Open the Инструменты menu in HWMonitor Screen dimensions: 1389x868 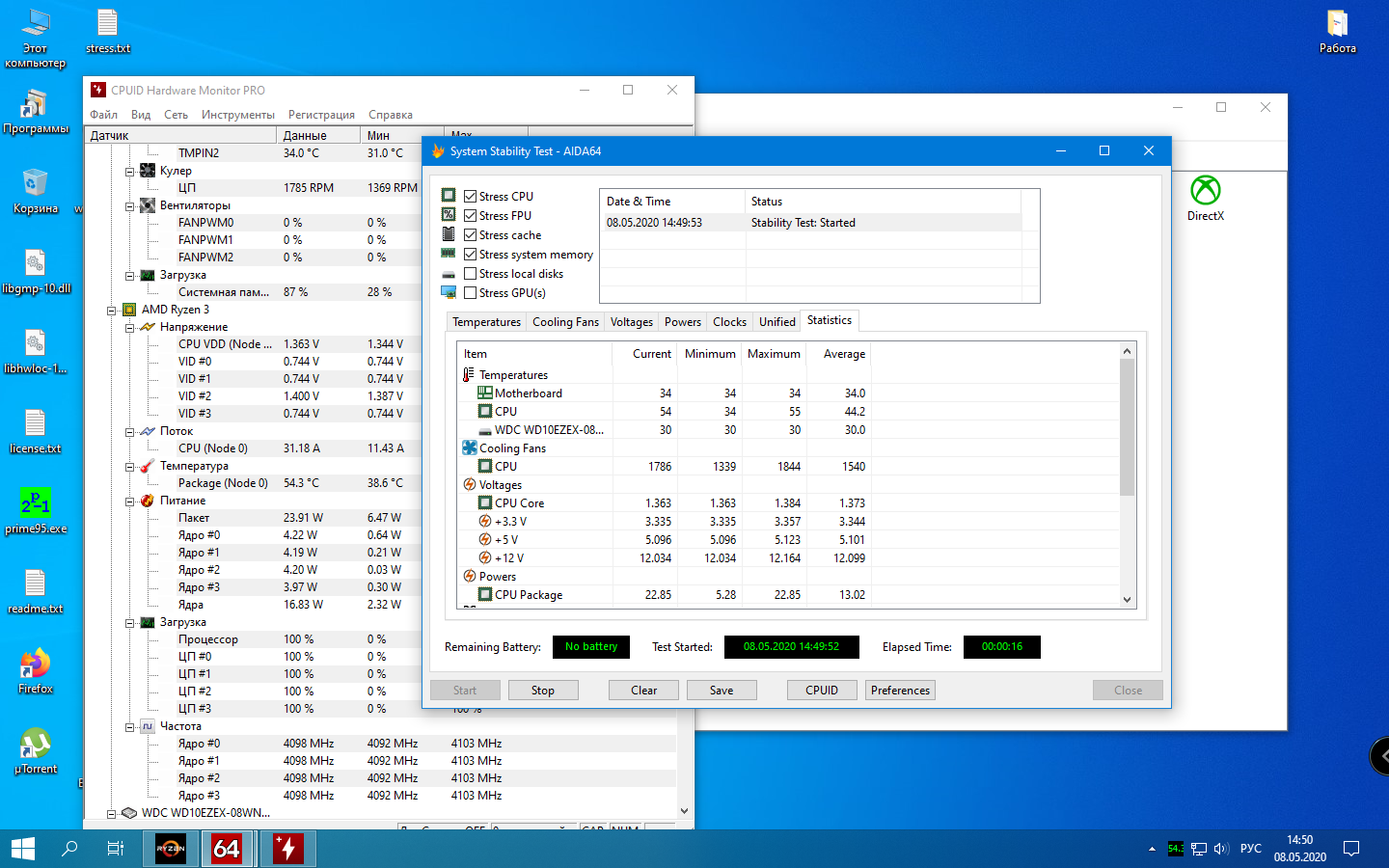coord(238,115)
